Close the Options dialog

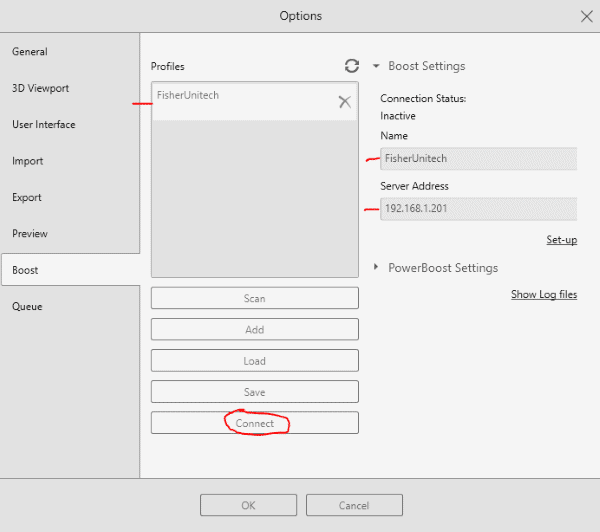[x=586, y=16]
